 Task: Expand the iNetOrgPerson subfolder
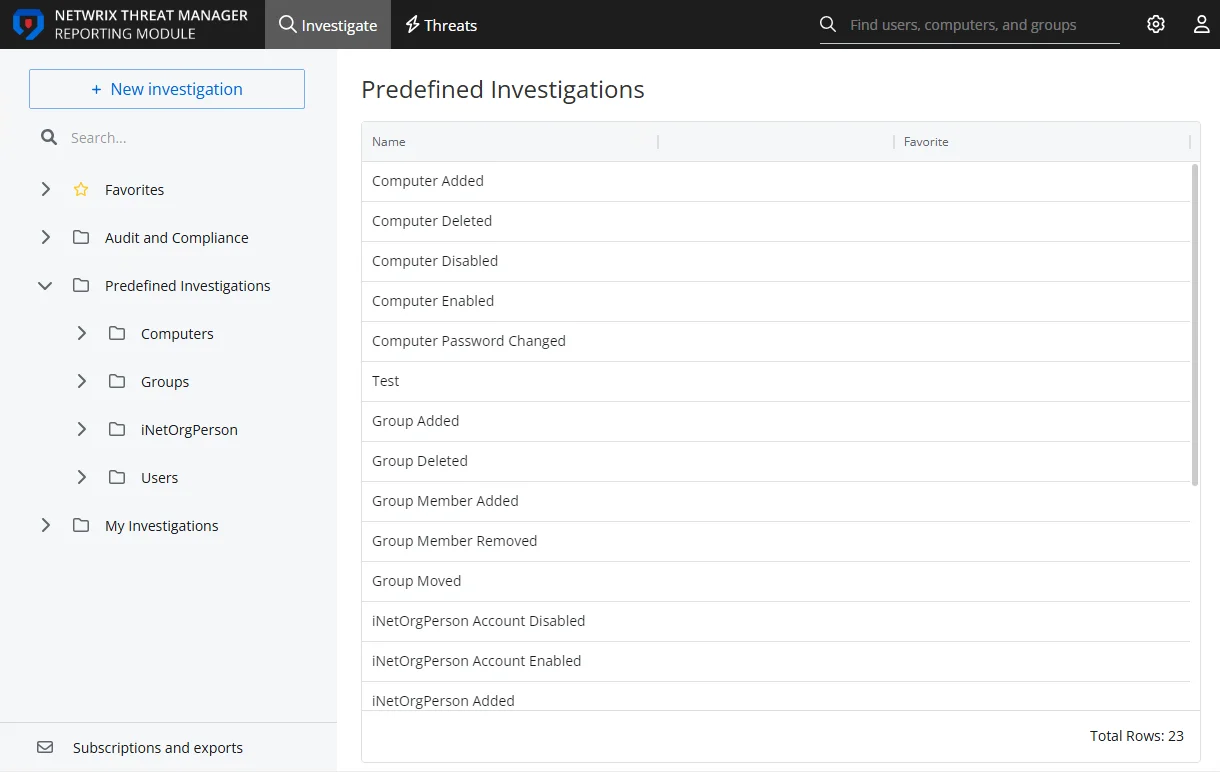(x=81, y=429)
